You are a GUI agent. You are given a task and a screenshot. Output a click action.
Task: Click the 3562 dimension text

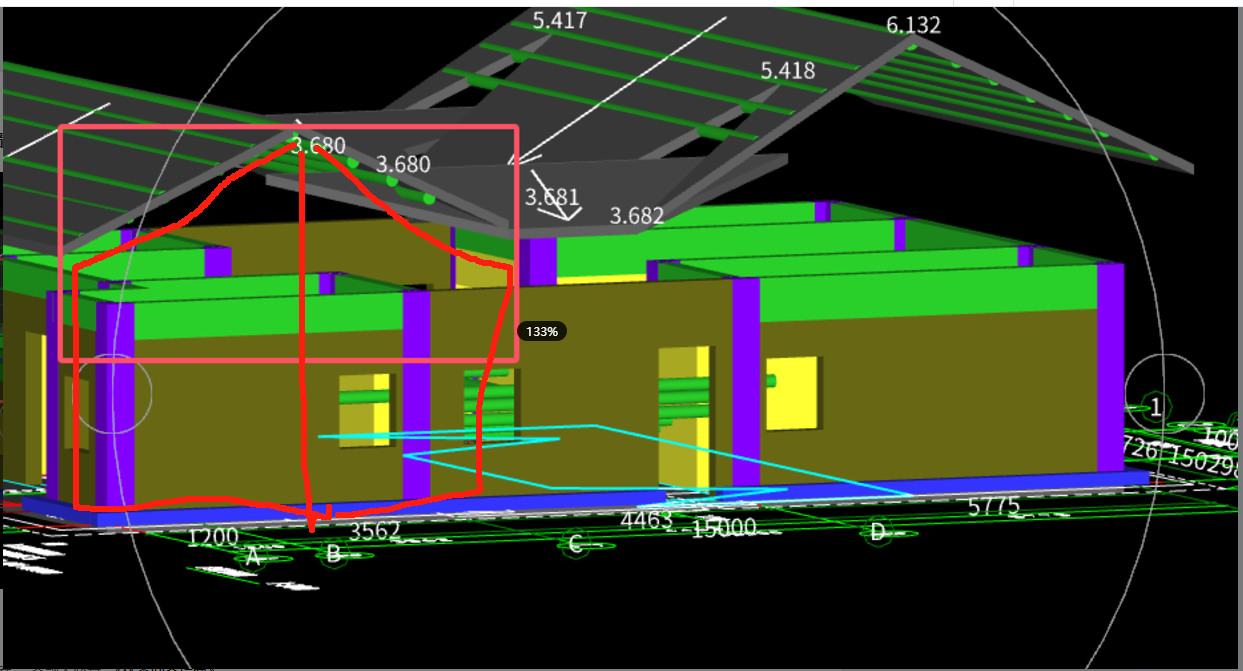374,531
